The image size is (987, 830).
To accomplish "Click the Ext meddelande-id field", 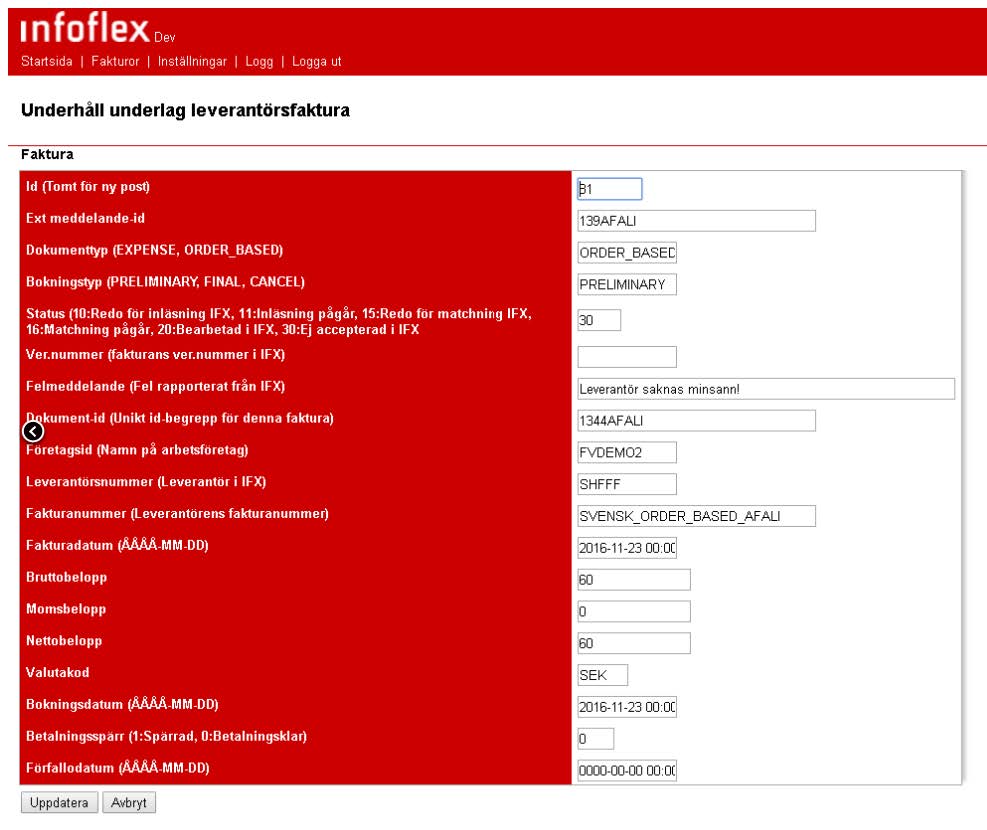I will [x=696, y=221].
